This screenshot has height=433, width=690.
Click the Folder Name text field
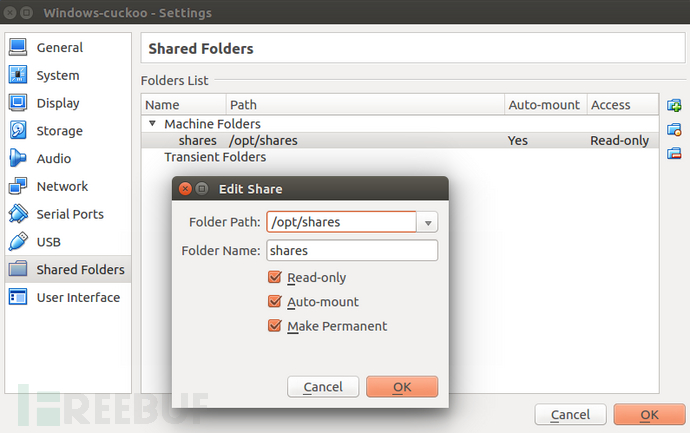pyautogui.click(x=352, y=250)
